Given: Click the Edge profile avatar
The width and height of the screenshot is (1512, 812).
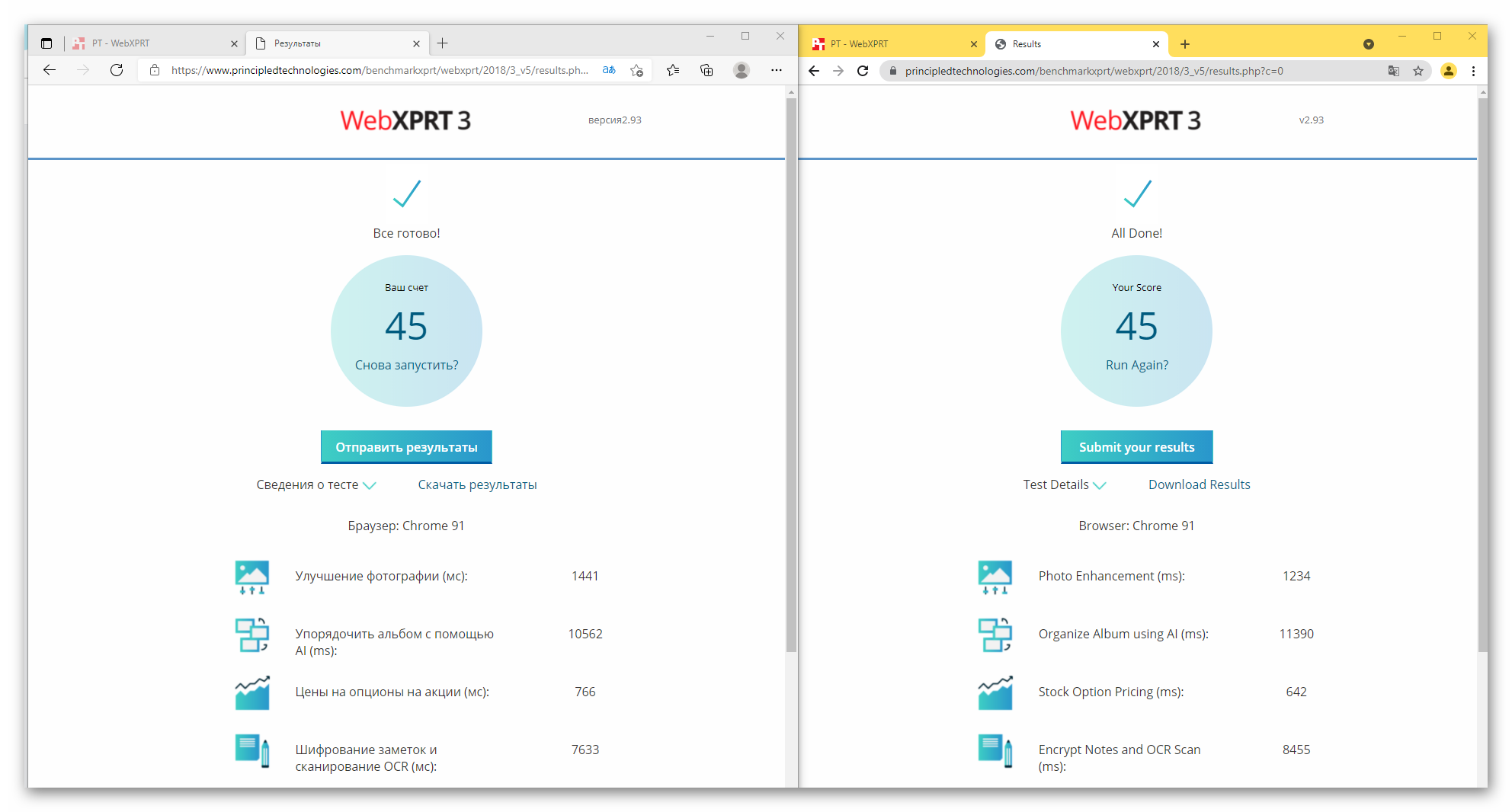Looking at the screenshot, I should click(x=741, y=70).
